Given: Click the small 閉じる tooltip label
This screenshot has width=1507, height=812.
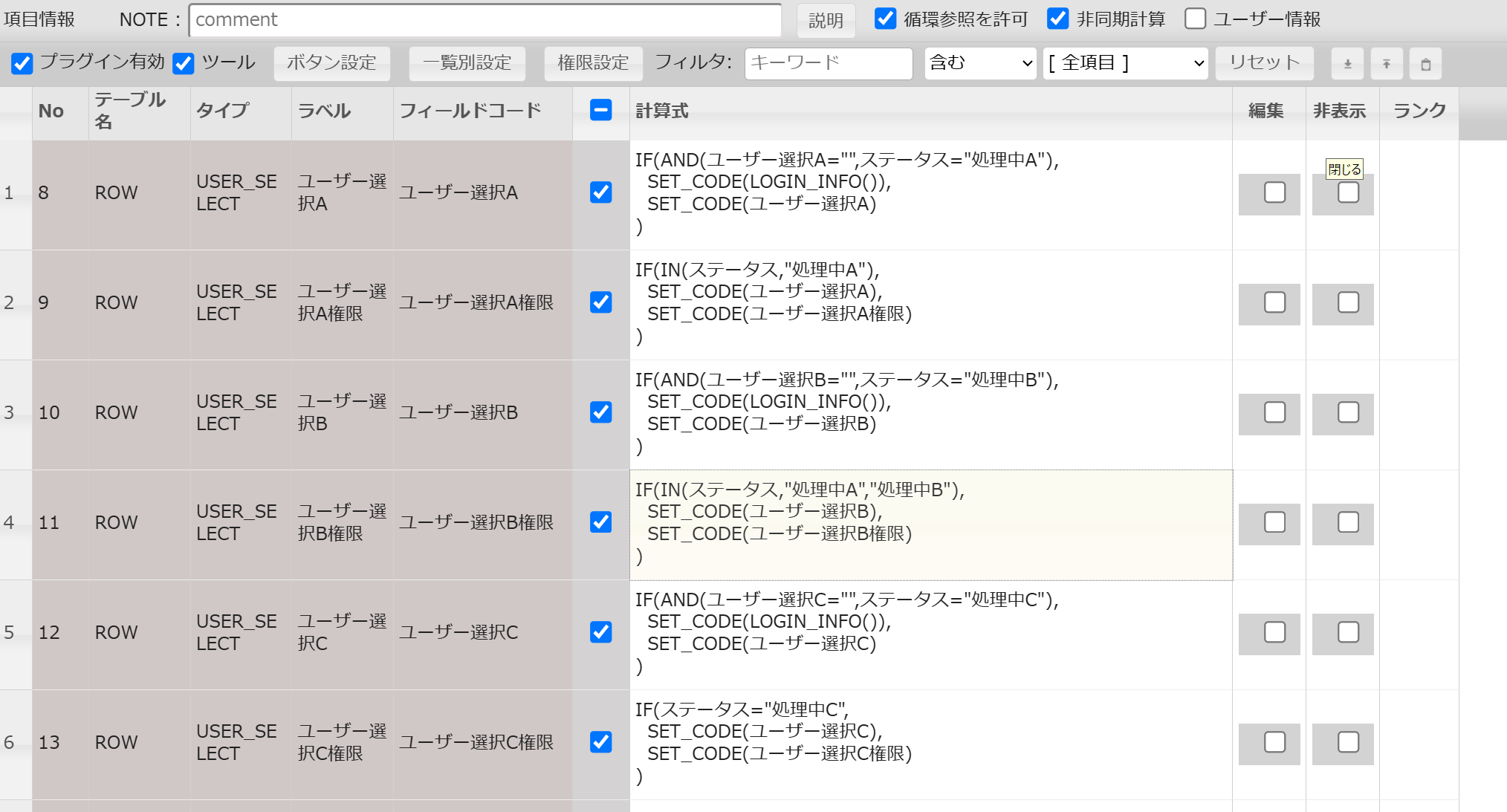Looking at the screenshot, I should click(x=1344, y=169).
